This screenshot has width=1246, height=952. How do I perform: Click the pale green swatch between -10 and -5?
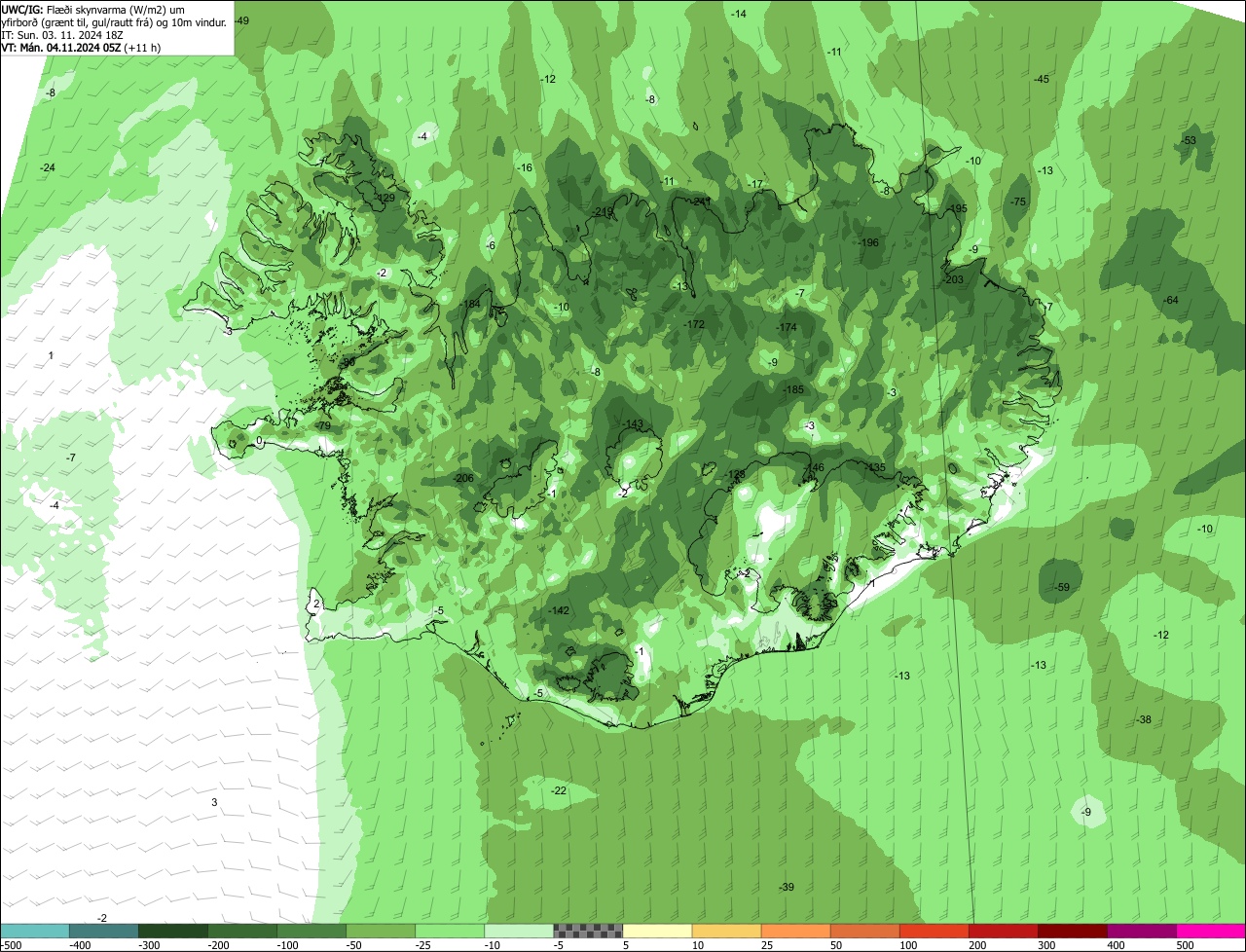[519, 931]
